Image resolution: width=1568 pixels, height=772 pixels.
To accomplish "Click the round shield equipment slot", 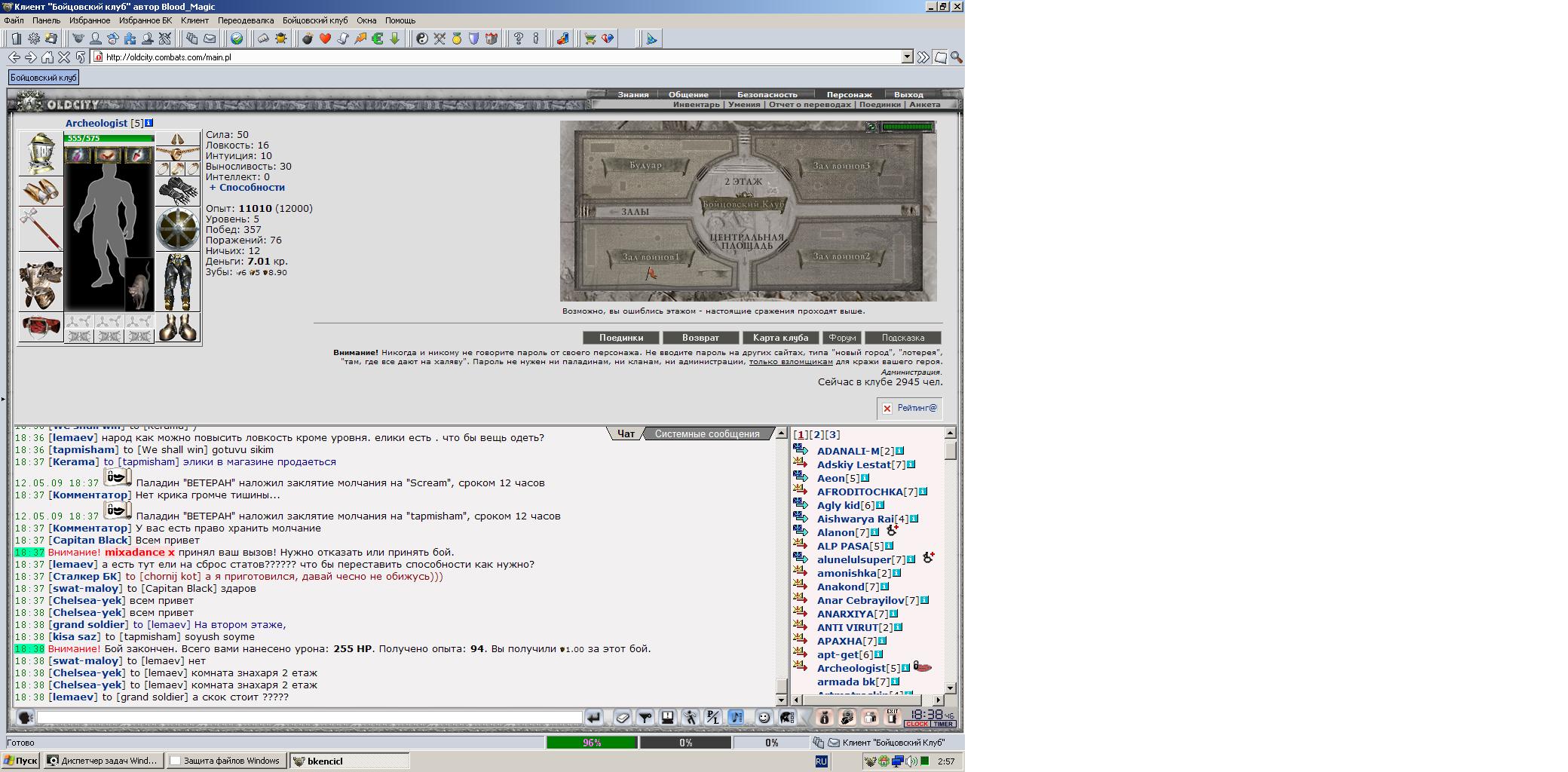I will point(178,229).
